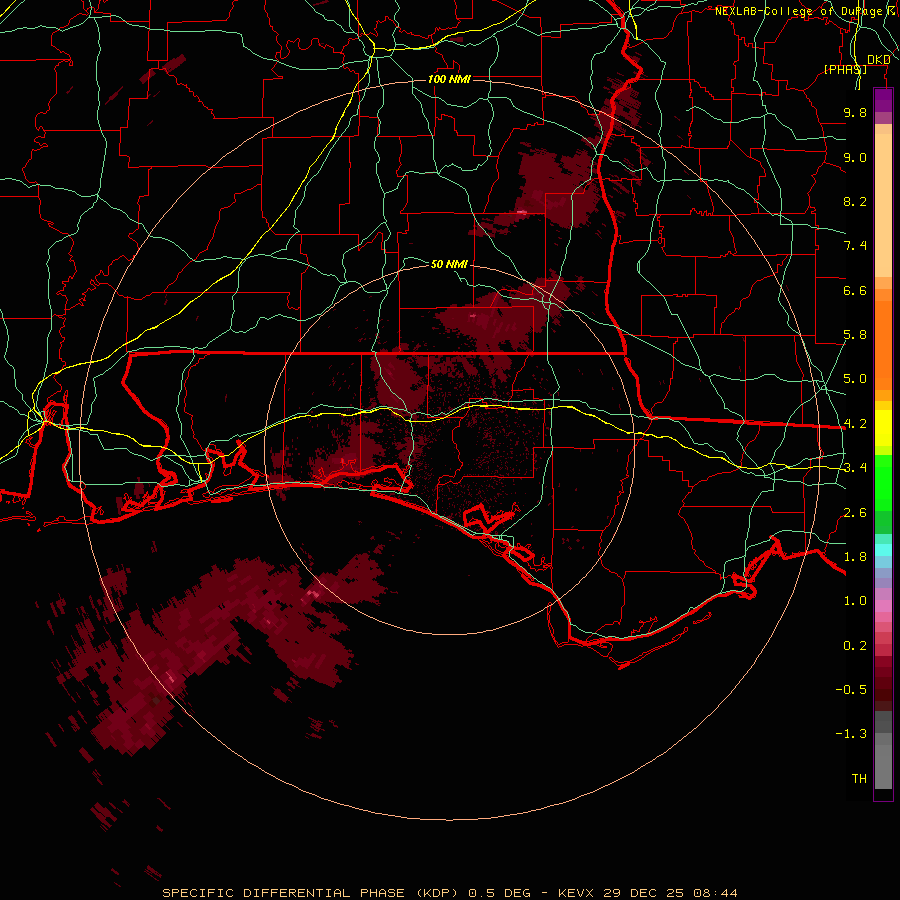Click the 9.8 value on the scale
This screenshot has height=900, width=900.
coord(855,112)
